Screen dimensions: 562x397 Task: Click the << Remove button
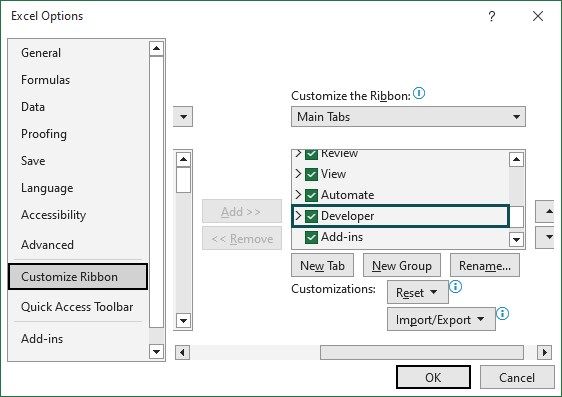[x=242, y=239]
